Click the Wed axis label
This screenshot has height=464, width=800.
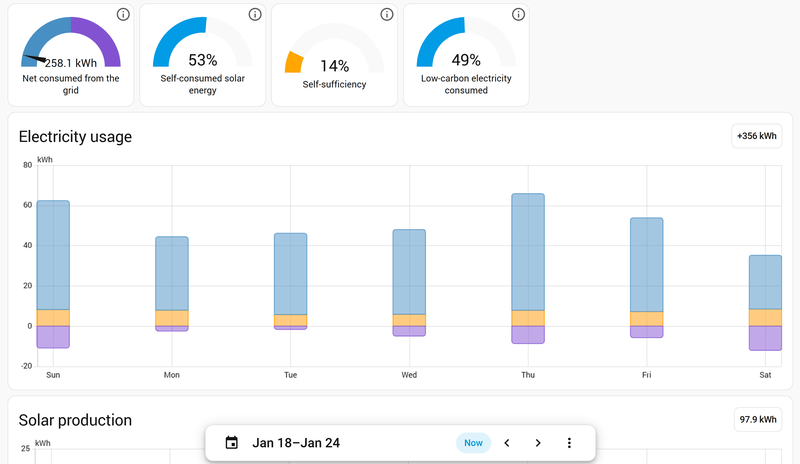409,375
